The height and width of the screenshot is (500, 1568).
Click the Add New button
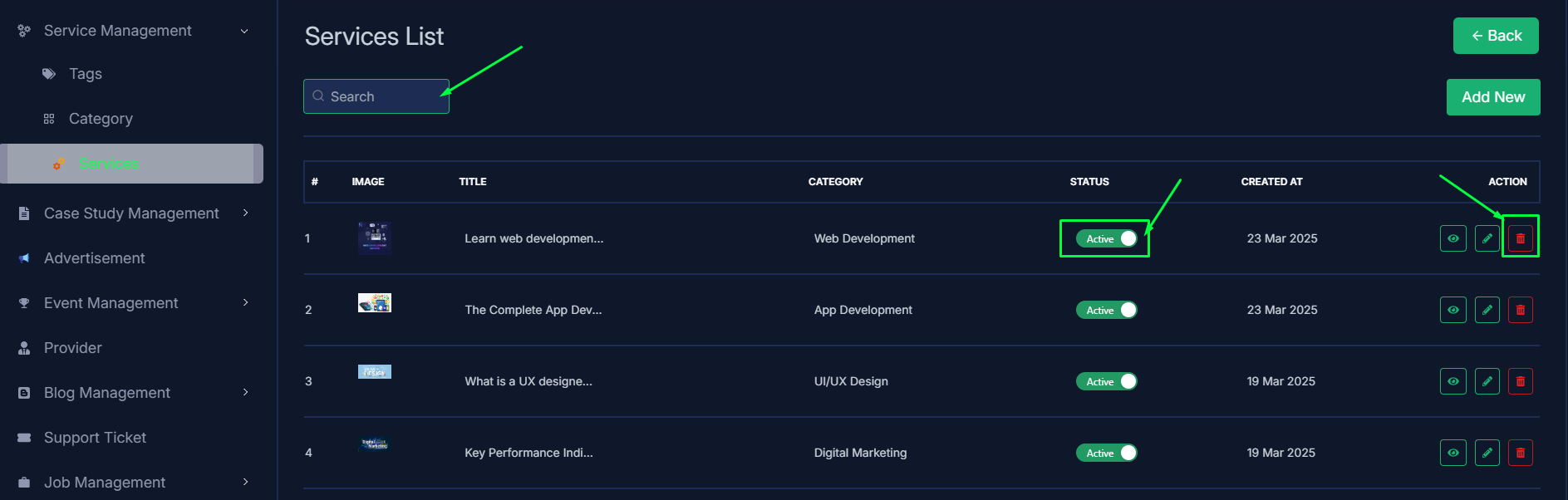pos(1492,97)
